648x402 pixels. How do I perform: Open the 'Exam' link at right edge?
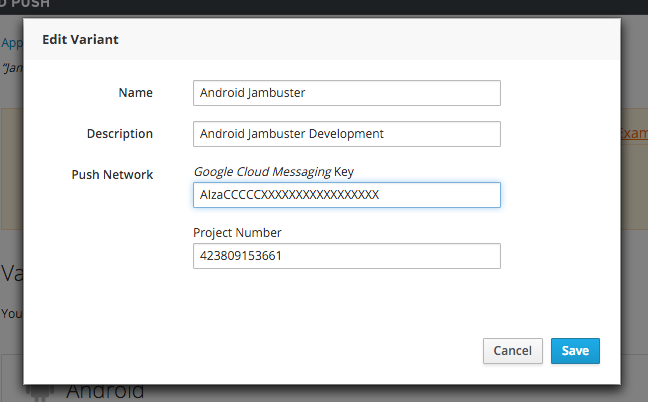(x=634, y=133)
